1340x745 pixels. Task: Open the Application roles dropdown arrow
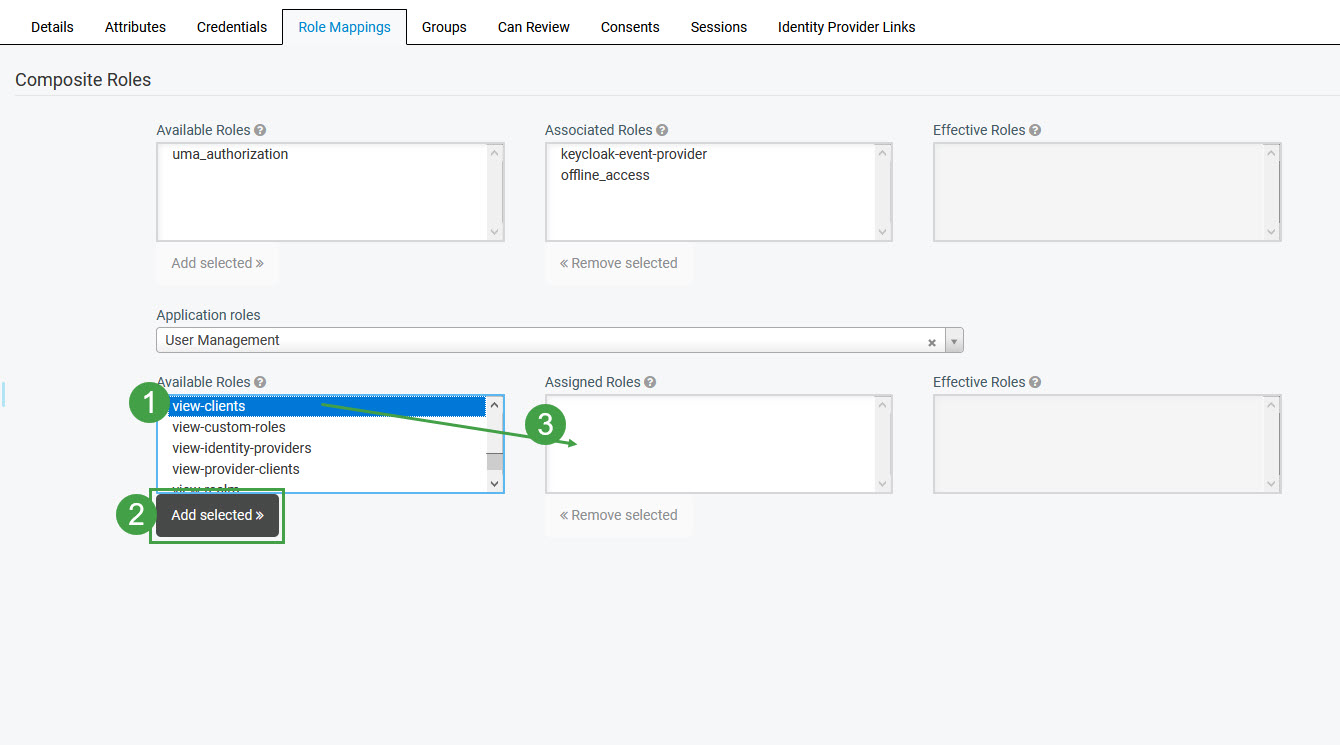tap(954, 341)
